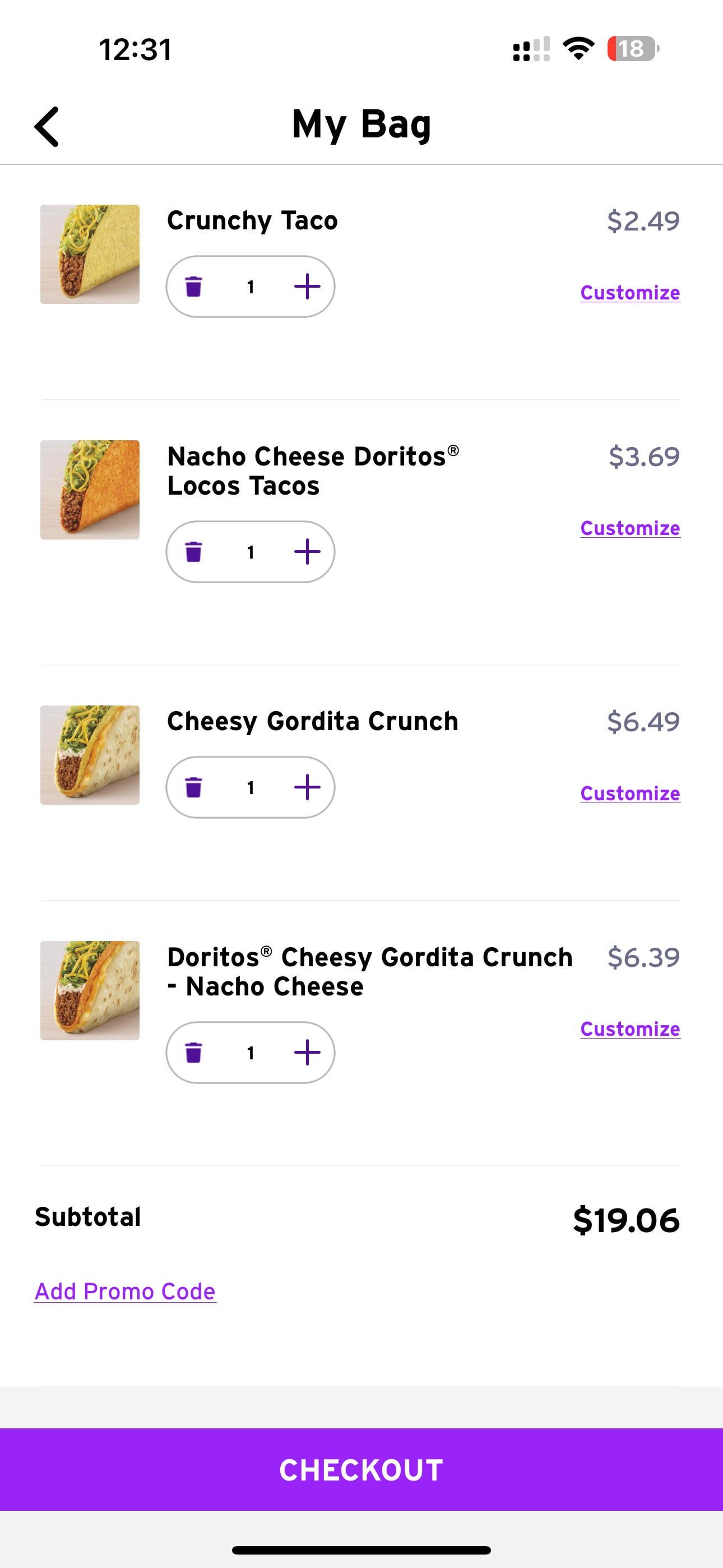Customize the Cheesy Gordita Crunch
This screenshot has height=1568, width=723.
tap(630, 794)
